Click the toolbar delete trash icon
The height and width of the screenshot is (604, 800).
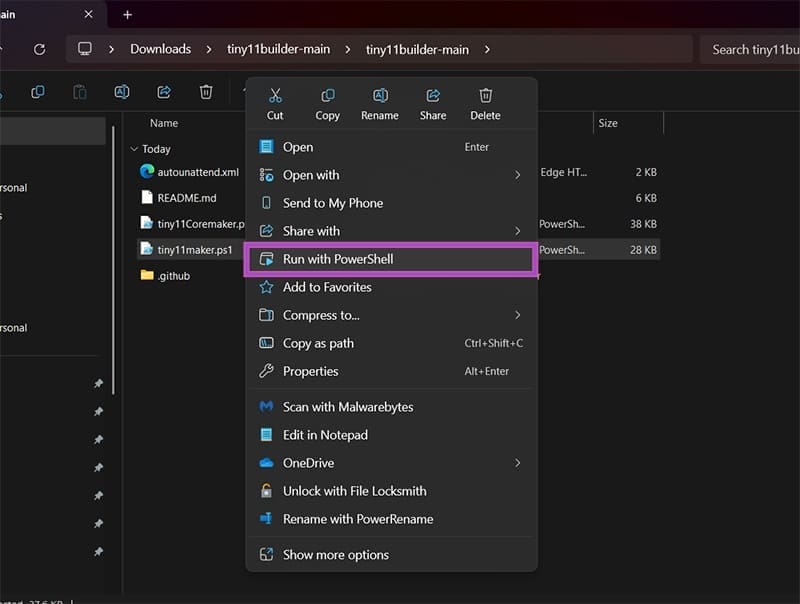pos(206,92)
